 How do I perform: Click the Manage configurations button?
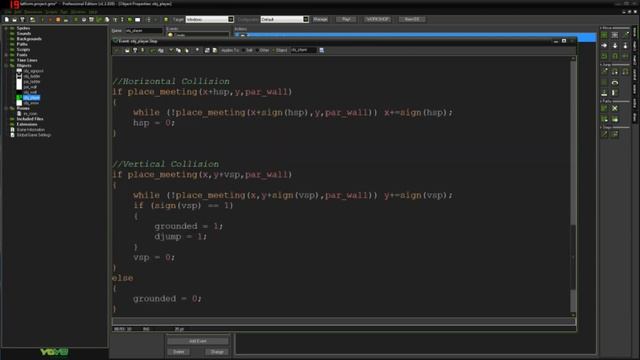[320, 19]
